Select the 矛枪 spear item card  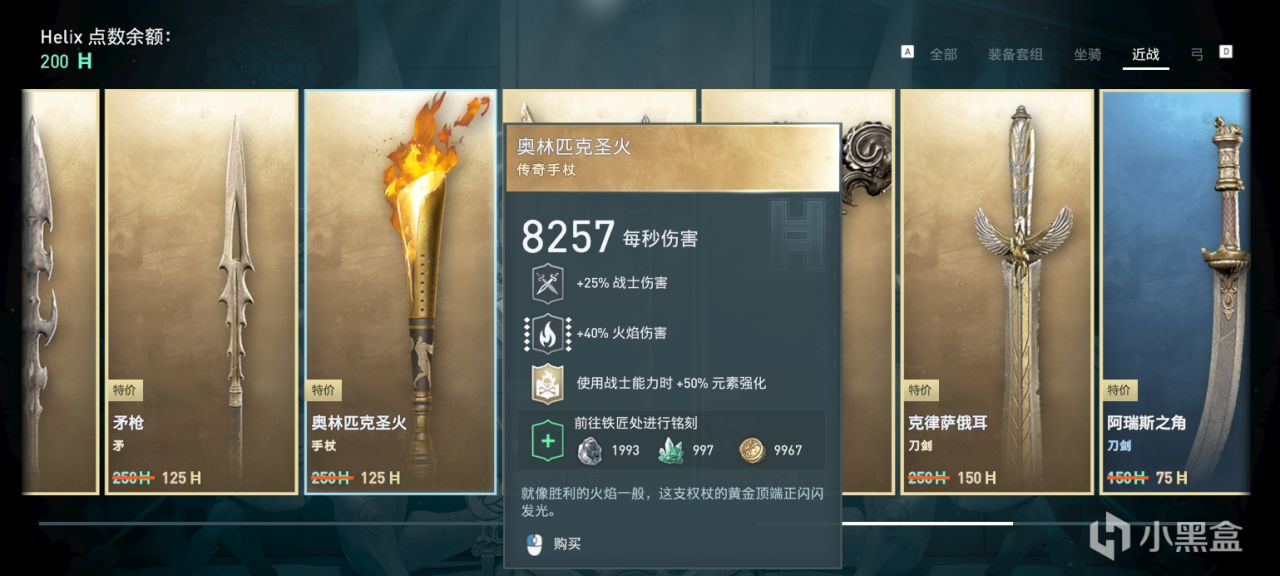(201, 291)
